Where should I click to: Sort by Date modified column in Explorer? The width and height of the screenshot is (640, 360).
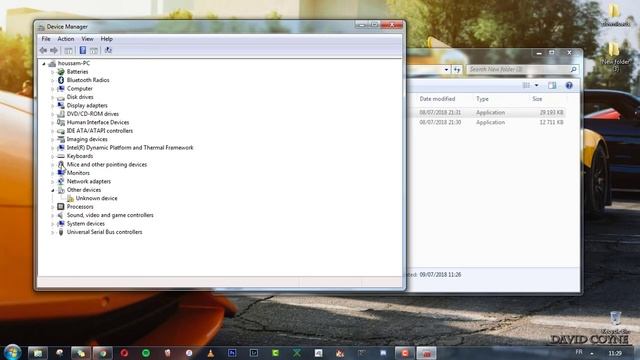437,99
